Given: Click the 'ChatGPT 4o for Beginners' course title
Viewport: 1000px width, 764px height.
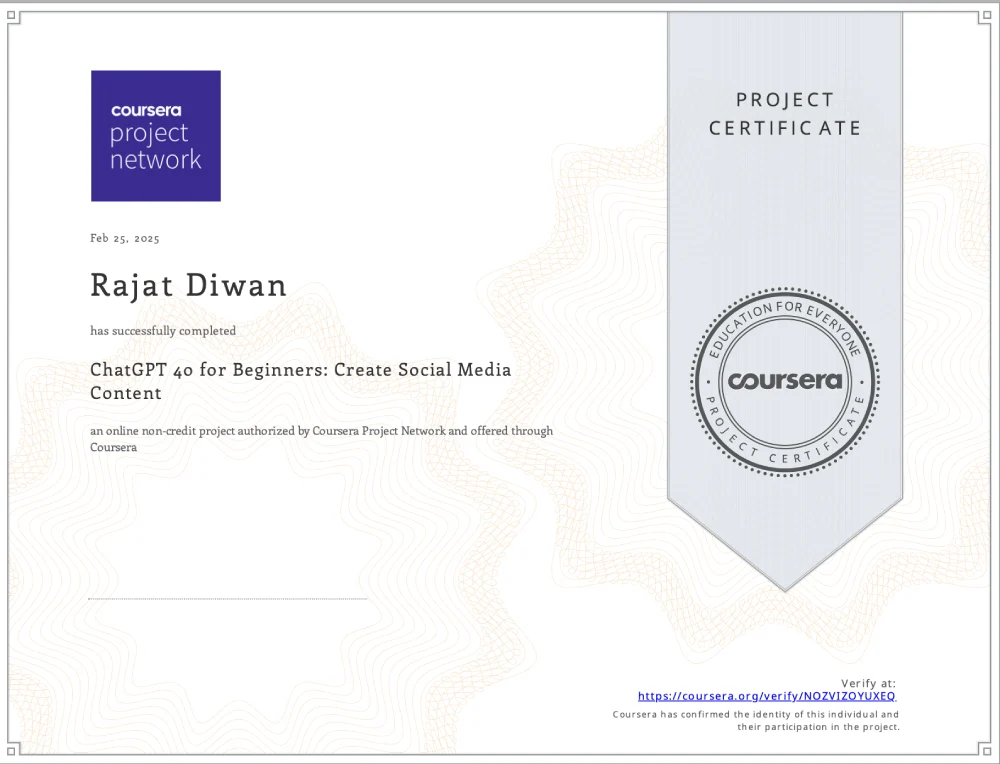Looking at the screenshot, I should [x=300, y=370].
